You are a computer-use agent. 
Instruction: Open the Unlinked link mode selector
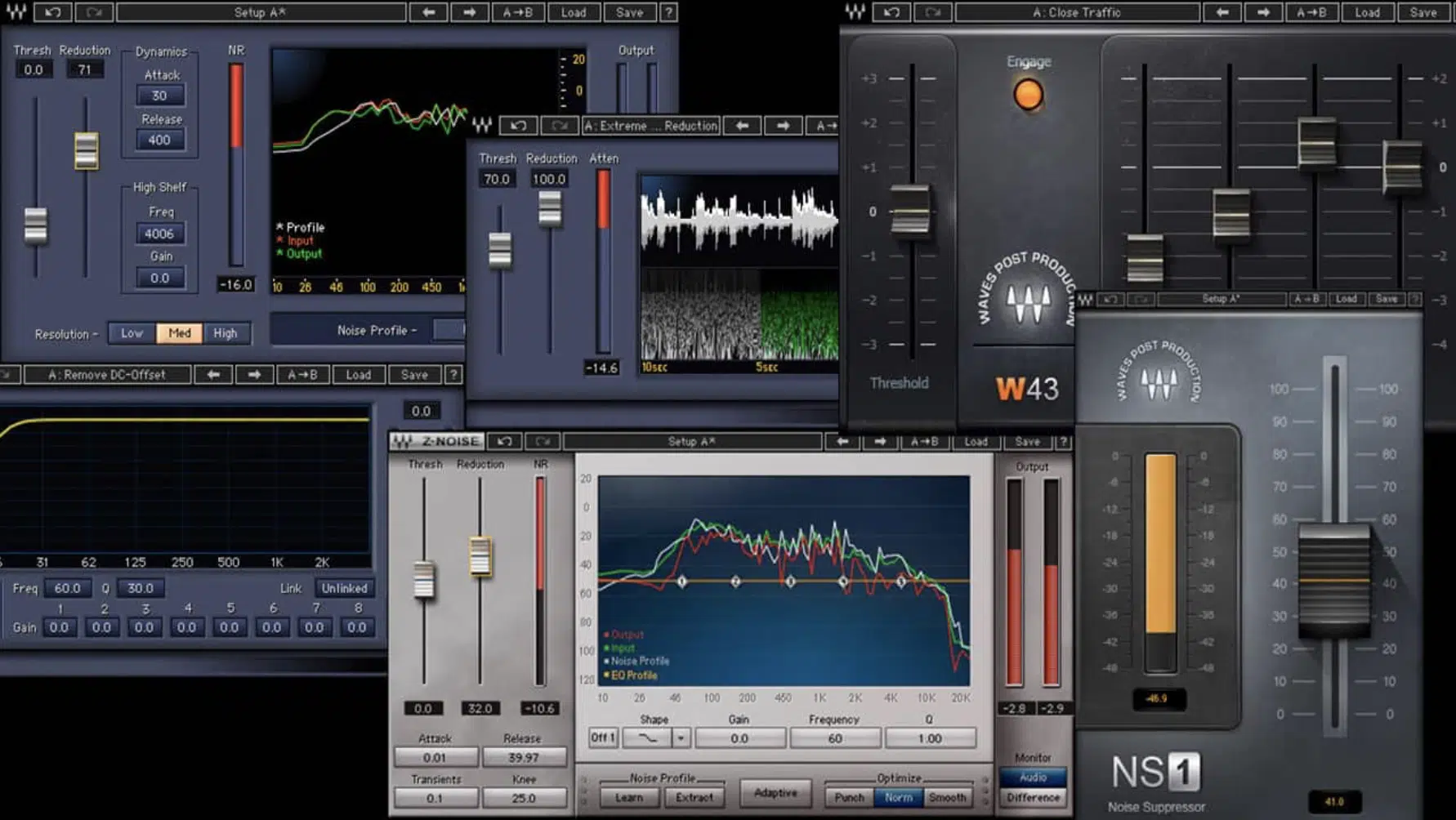345,588
